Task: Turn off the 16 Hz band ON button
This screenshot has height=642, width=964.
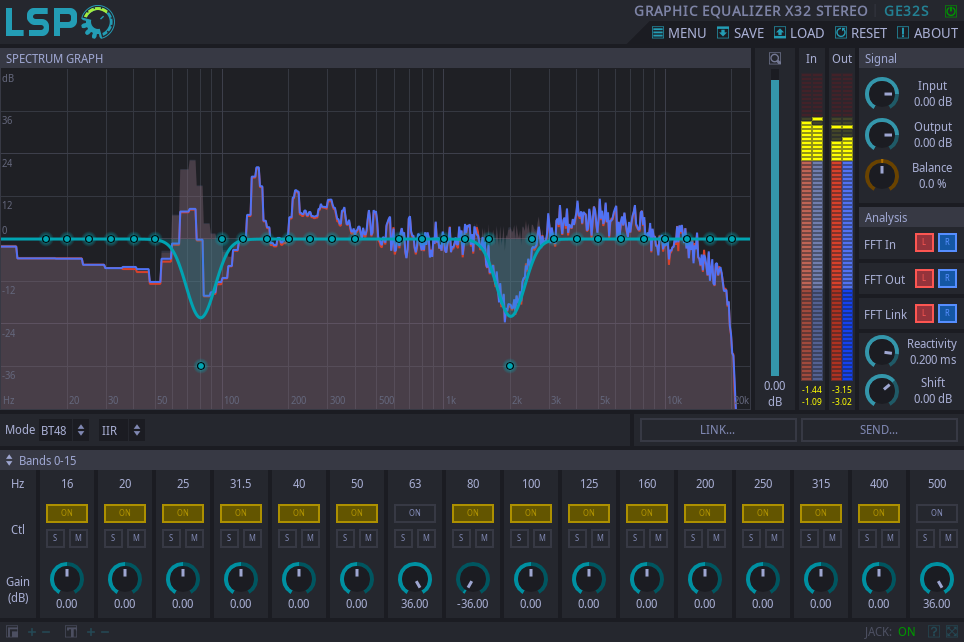Action: tap(66, 513)
